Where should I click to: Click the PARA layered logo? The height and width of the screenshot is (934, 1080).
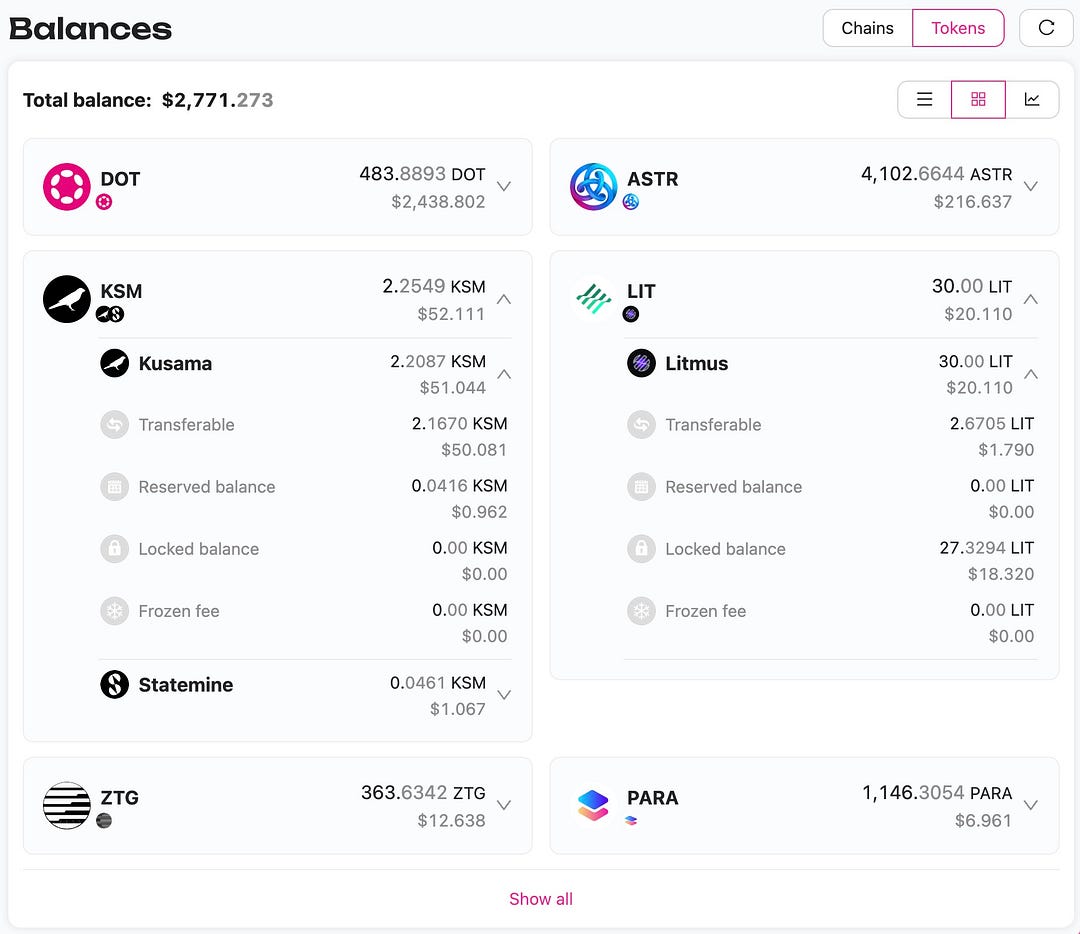tap(594, 806)
